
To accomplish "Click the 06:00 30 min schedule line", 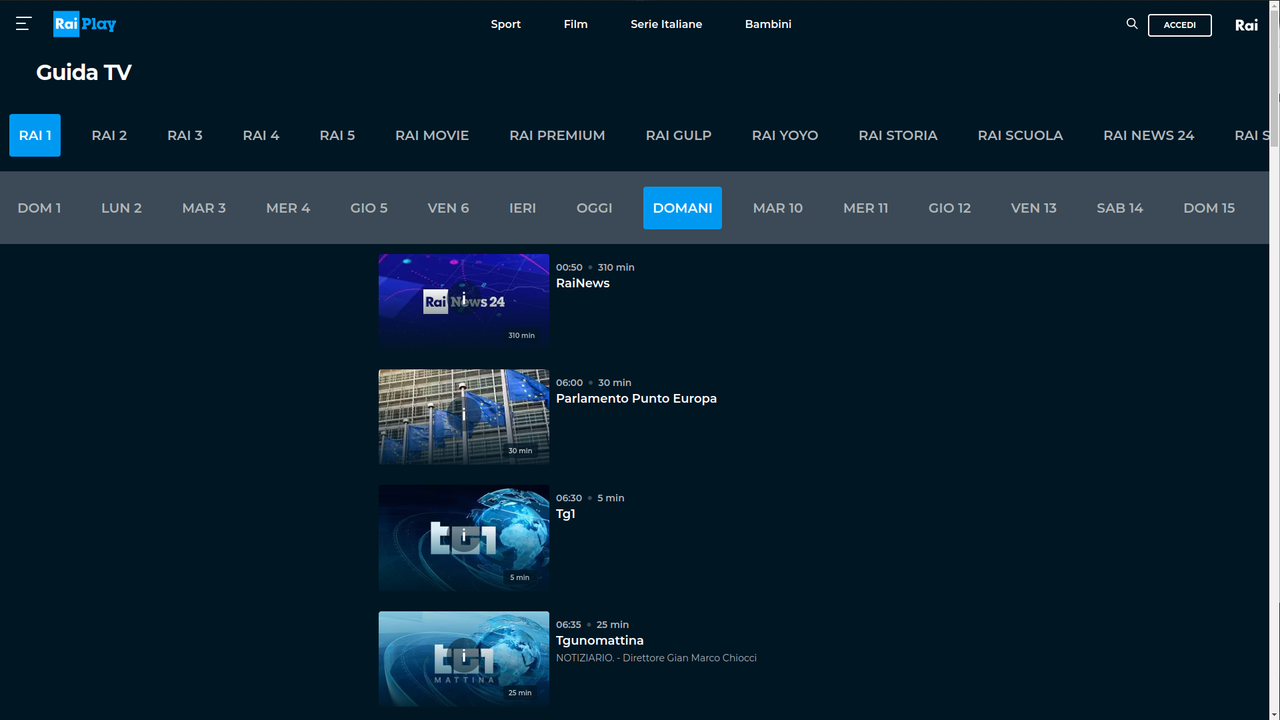I will 594,382.
